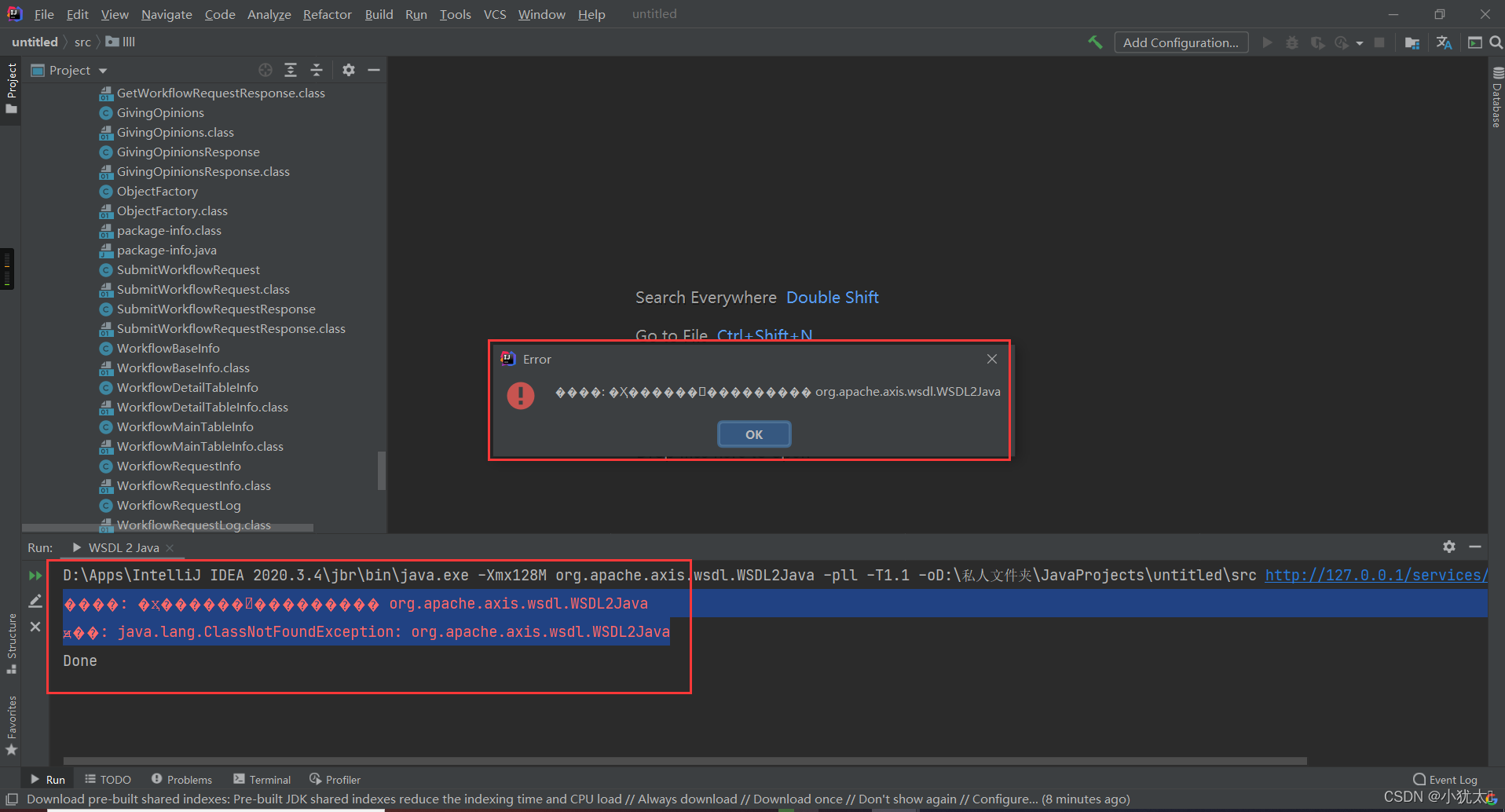Click the Rerun double-arrow icon in Run panel
The height and width of the screenshot is (812, 1505).
35,576
